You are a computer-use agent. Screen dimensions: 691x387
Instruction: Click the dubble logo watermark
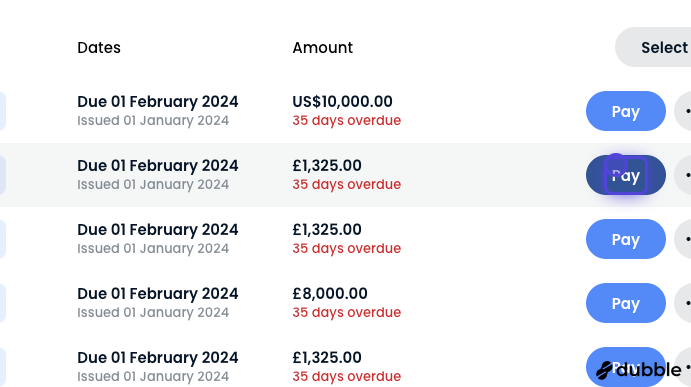[x=639, y=370]
